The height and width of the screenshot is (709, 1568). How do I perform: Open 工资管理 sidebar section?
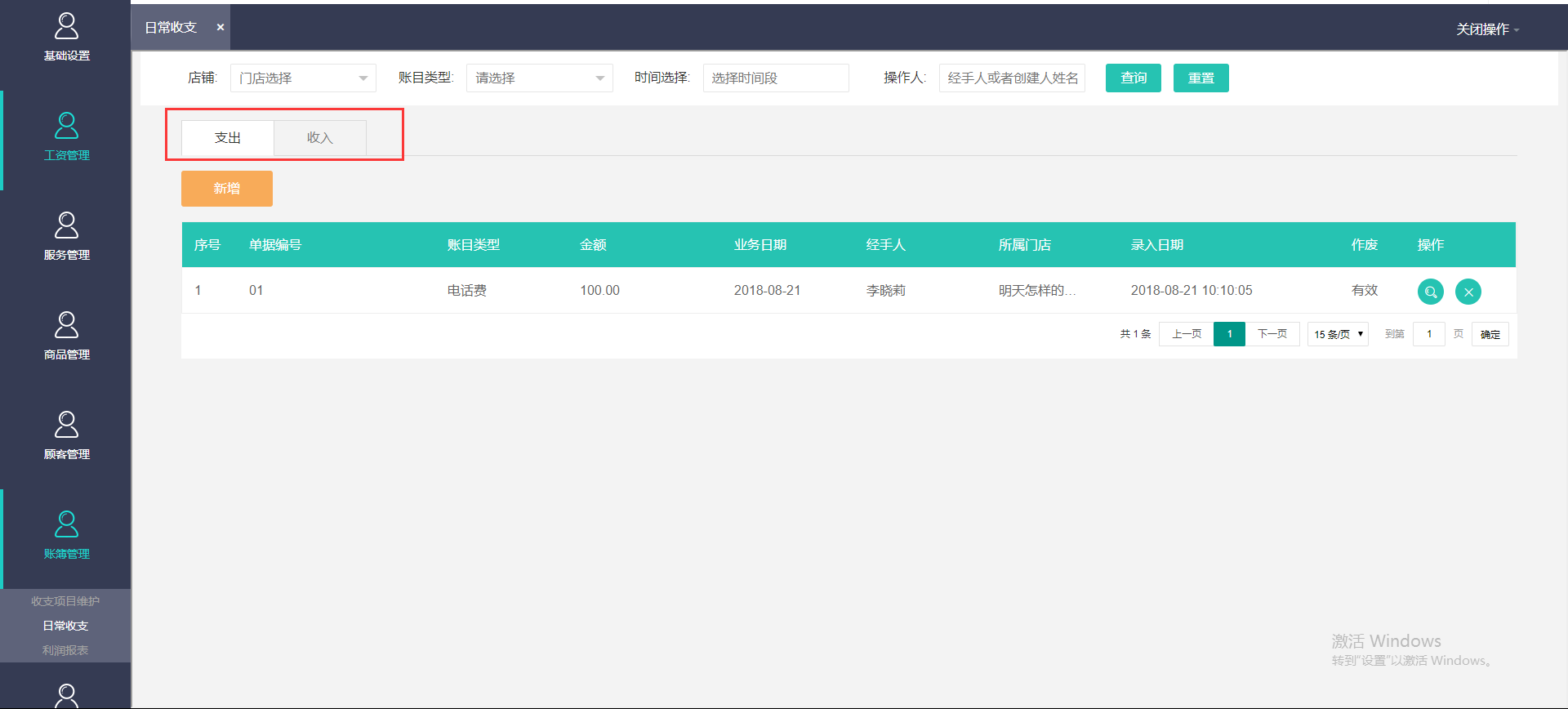coord(66,137)
